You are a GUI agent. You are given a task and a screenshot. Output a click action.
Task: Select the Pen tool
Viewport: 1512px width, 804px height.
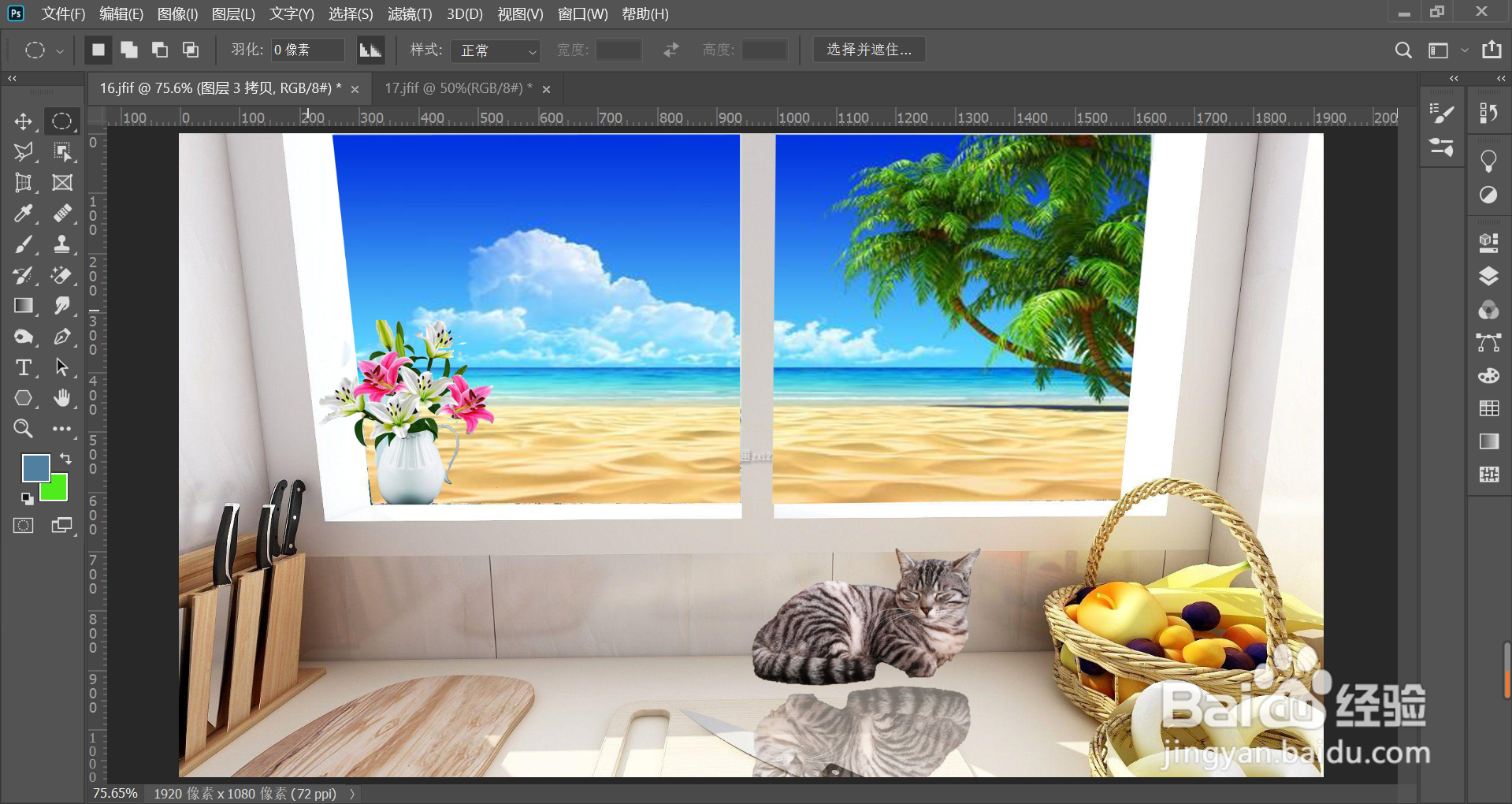[62, 337]
